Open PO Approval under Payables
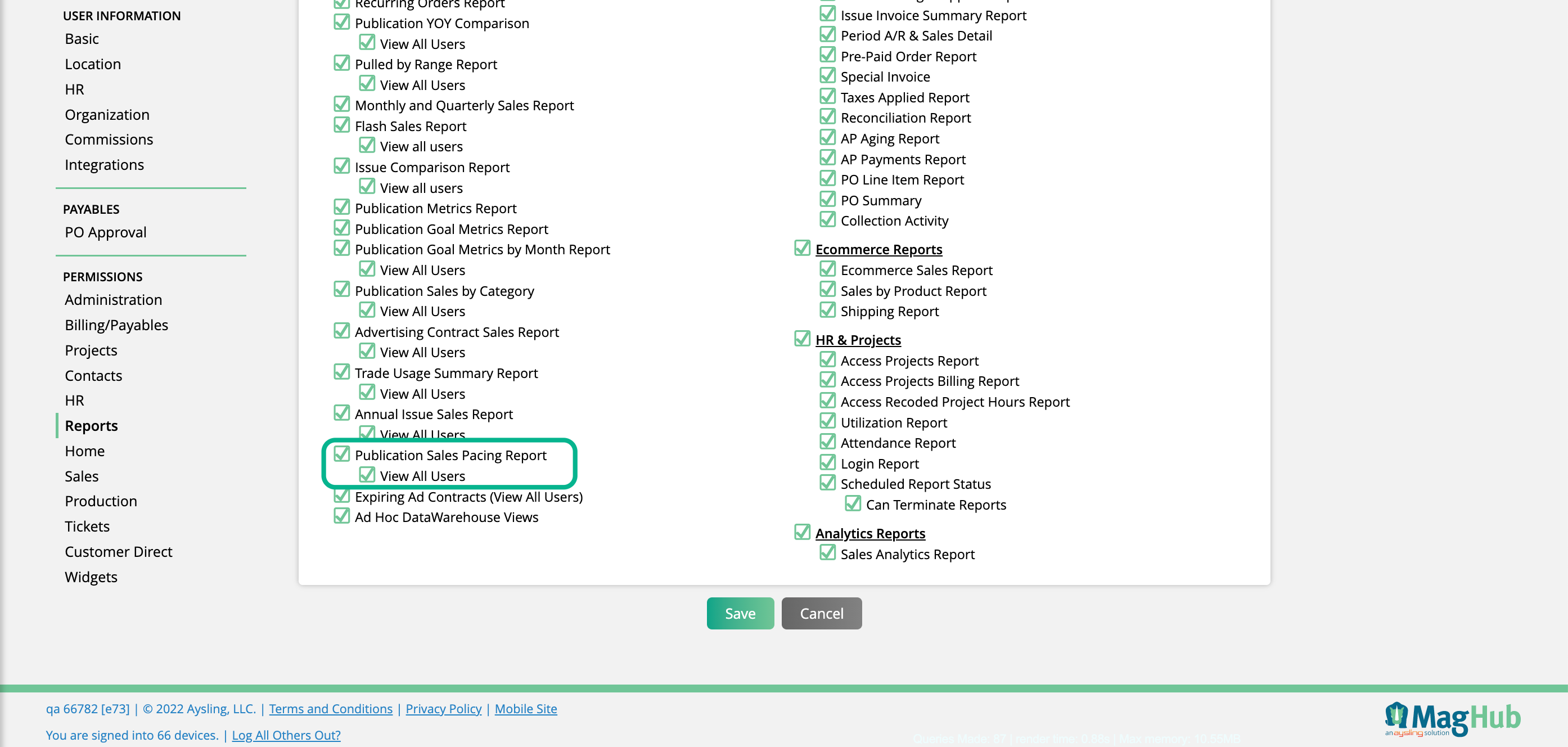 (x=105, y=232)
